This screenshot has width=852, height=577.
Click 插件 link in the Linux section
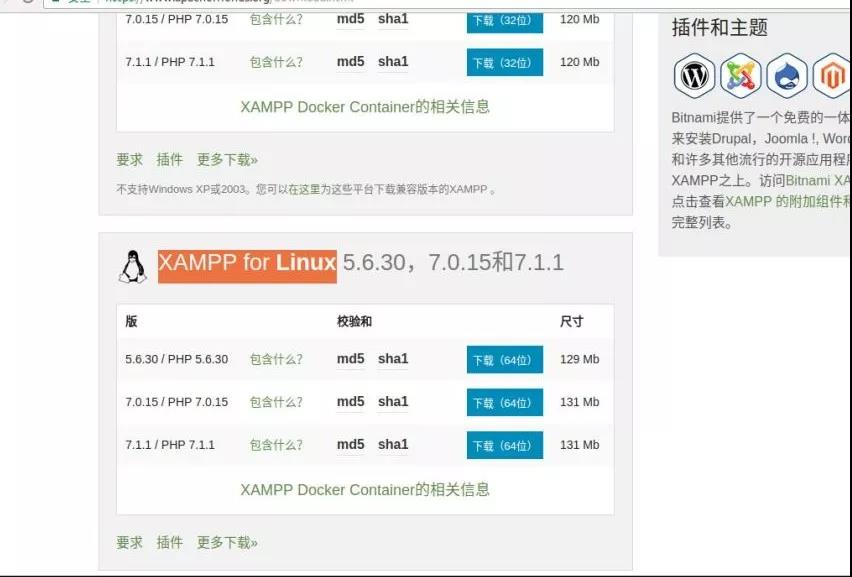point(170,542)
